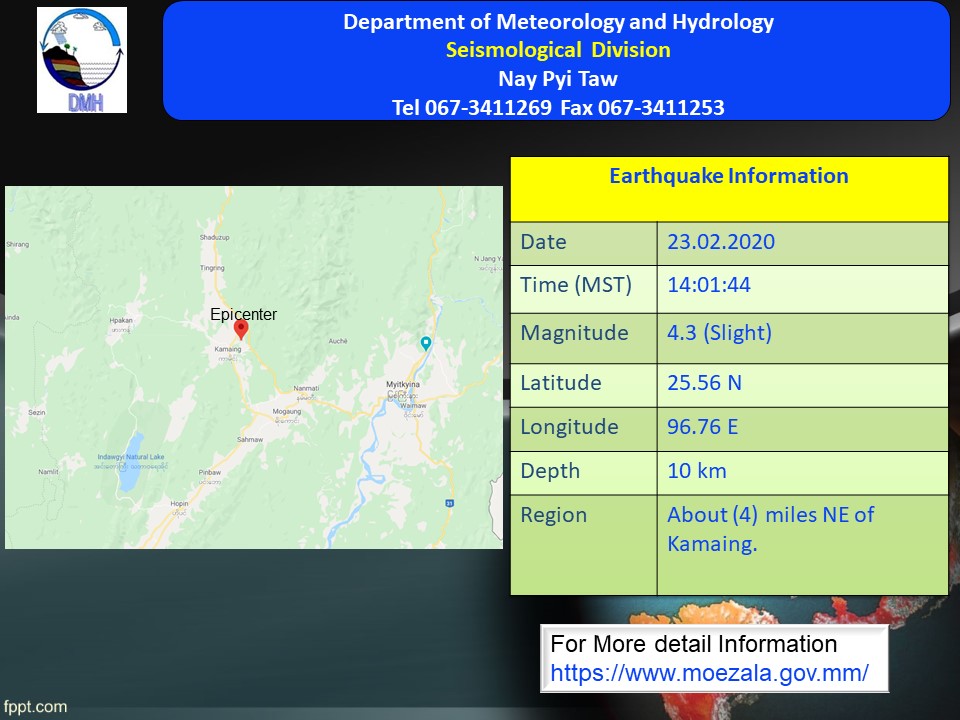
Task: Click the Auche label on map
Action: click(x=338, y=341)
